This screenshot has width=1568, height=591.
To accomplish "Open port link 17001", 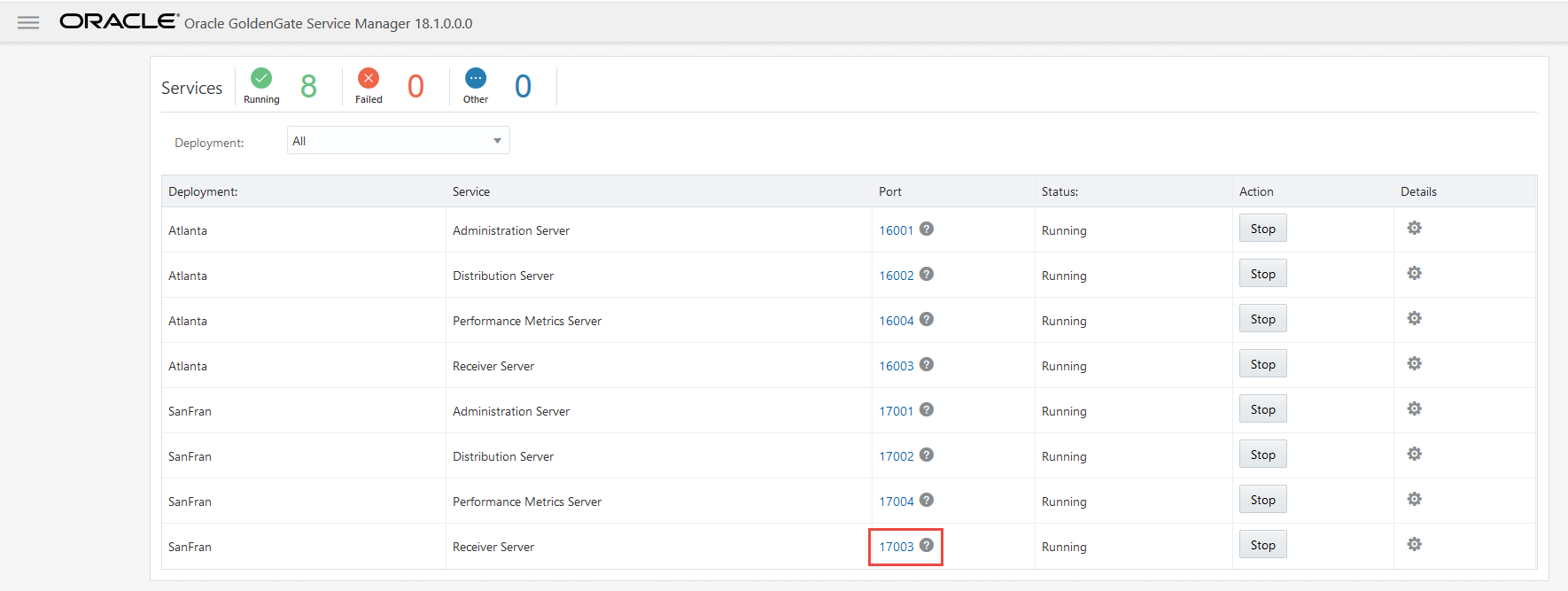I will pos(896,411).
